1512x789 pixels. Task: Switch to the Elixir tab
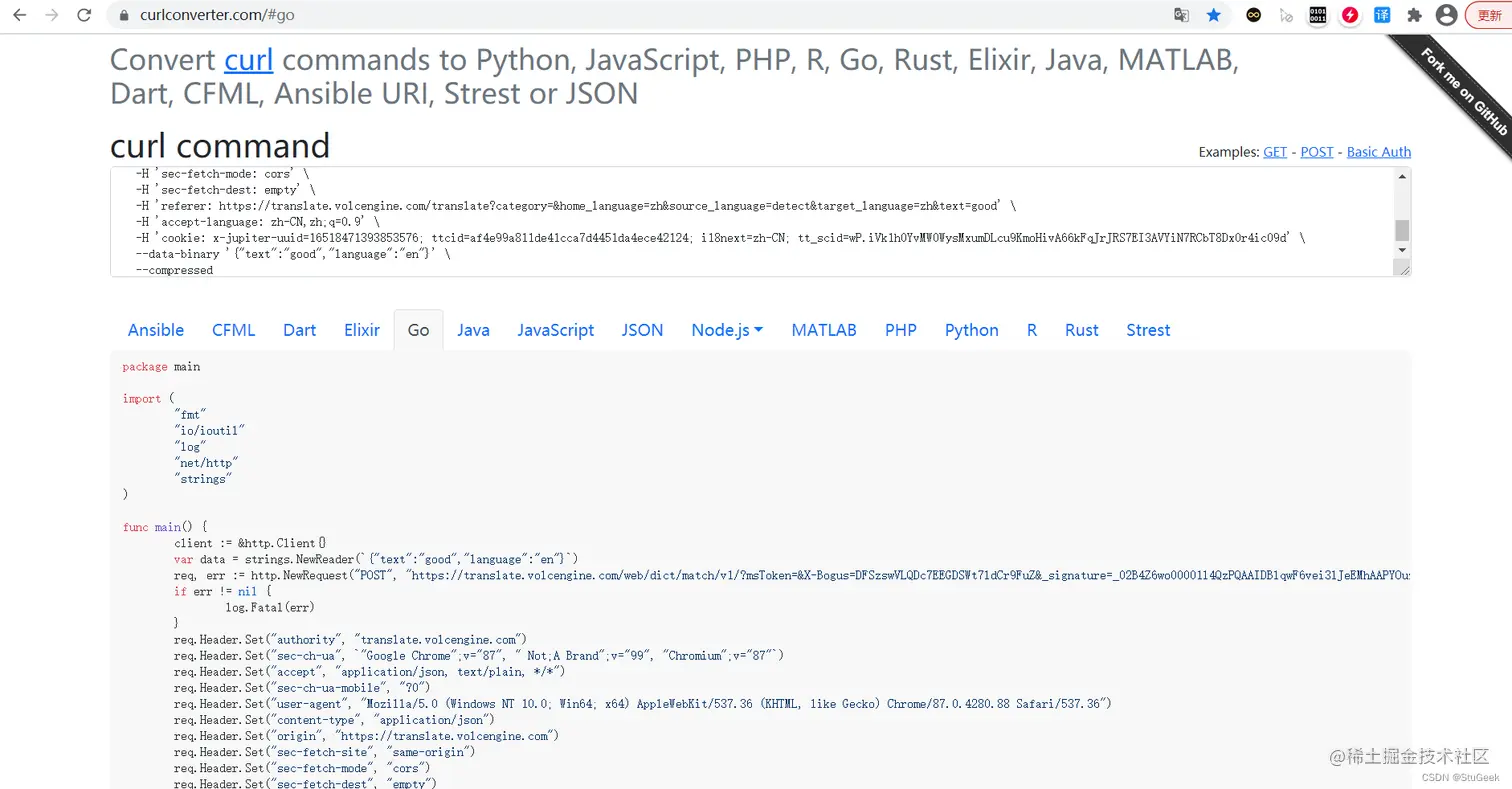coord(362,330)
